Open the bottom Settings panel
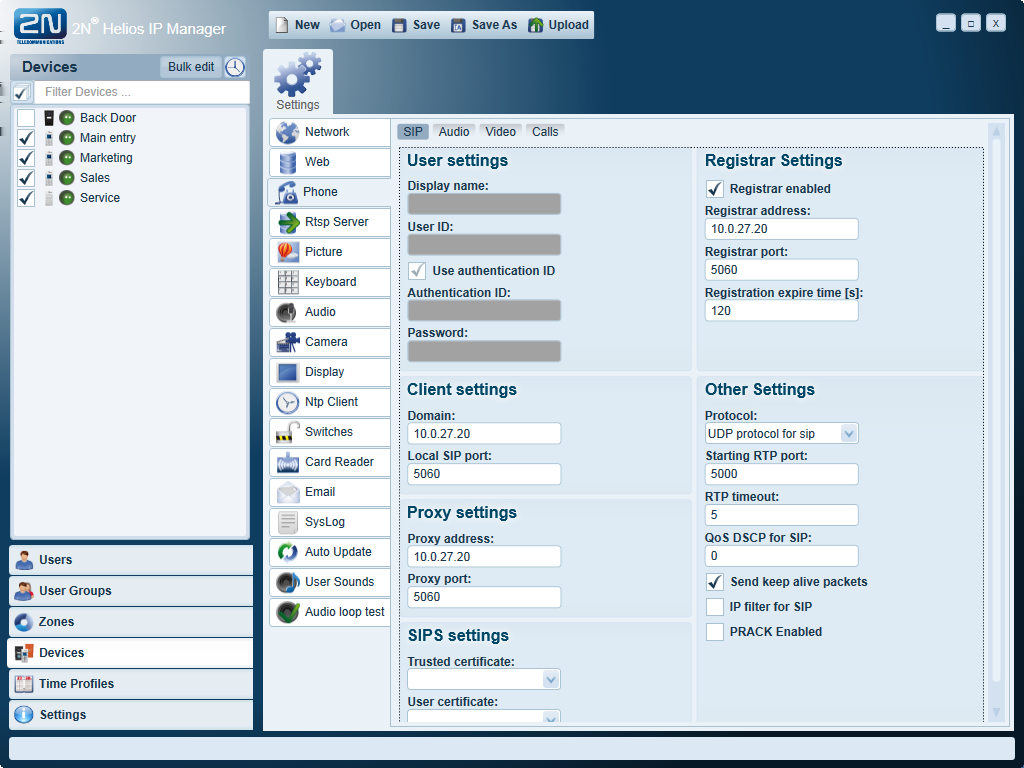 click(x=131, y=715)
